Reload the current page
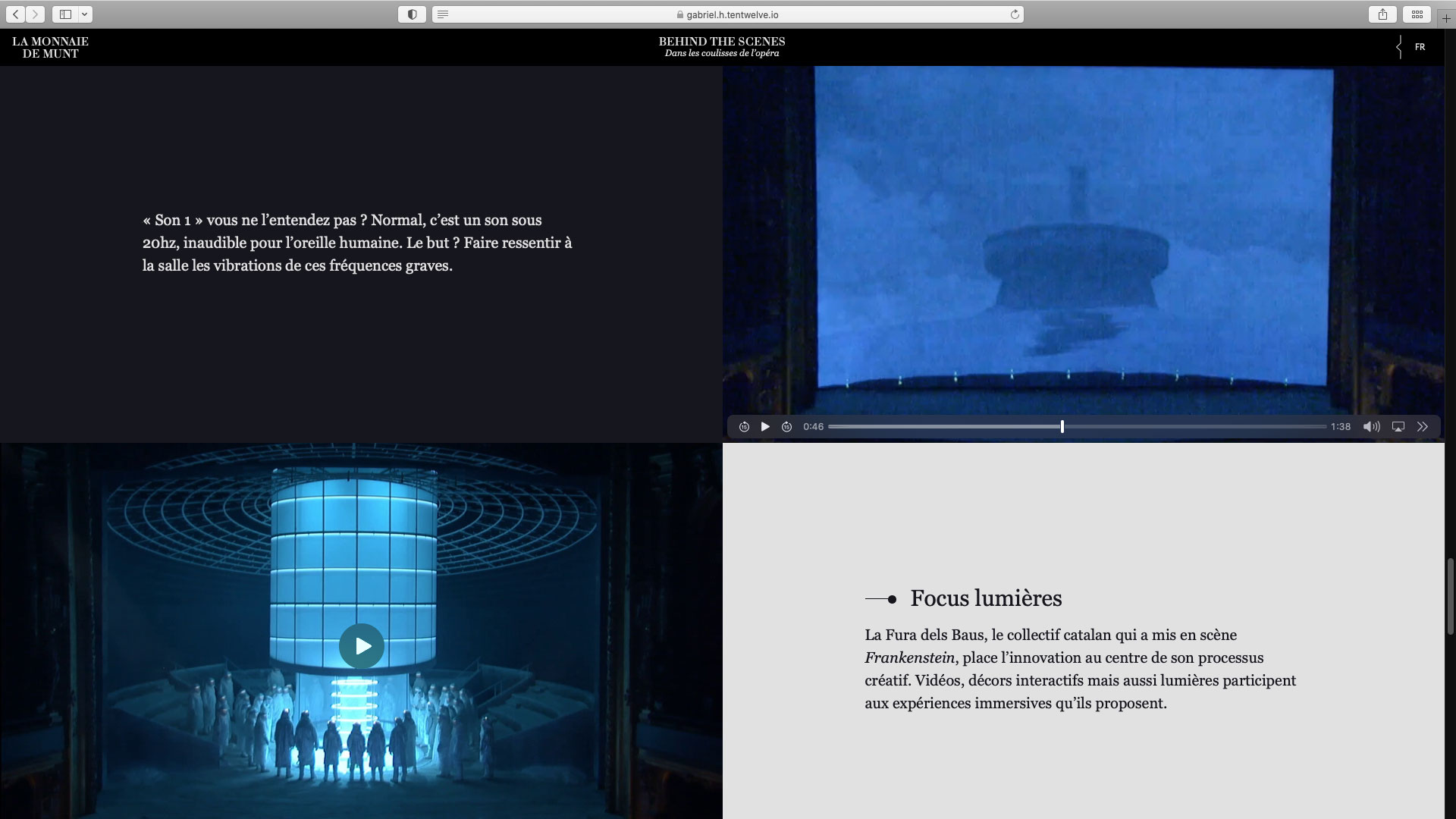1456x819 pixels. 1014,14
